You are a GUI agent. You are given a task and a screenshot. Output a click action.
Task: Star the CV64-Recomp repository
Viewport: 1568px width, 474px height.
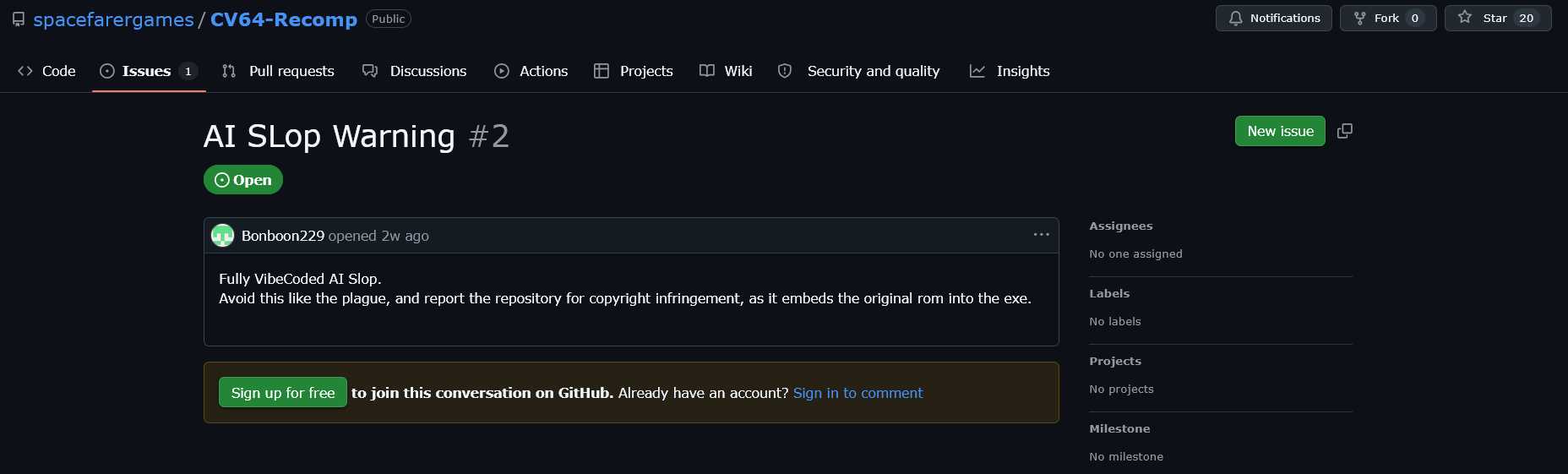tap(1497, 19)
